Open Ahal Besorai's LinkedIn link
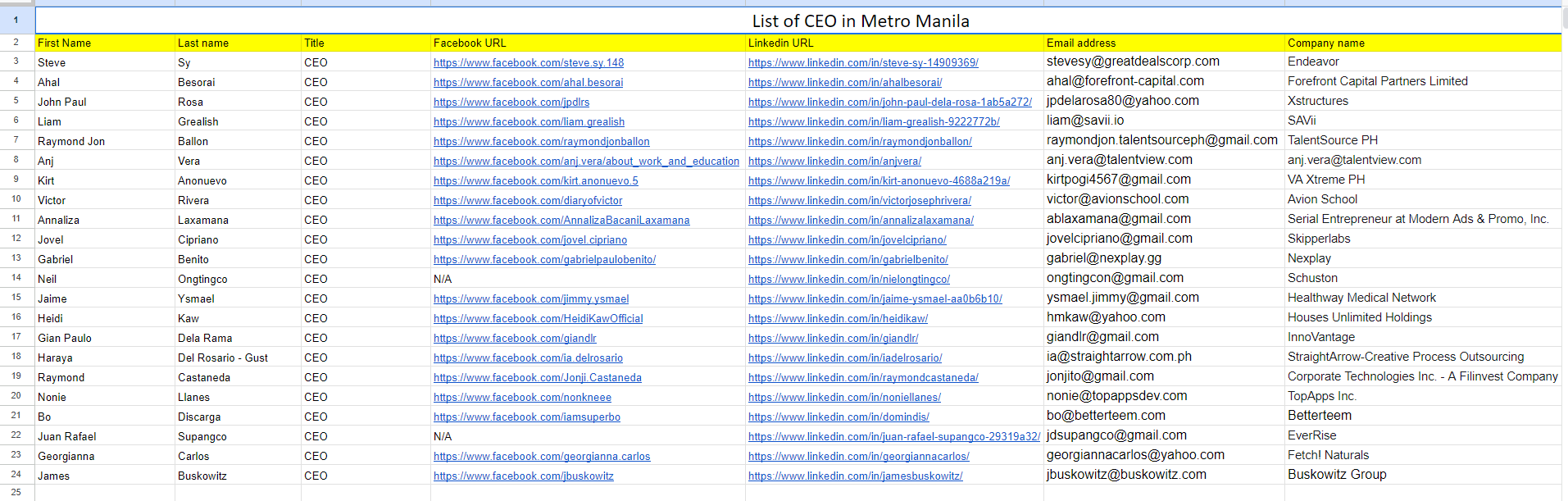 click(x=845, y=82)
